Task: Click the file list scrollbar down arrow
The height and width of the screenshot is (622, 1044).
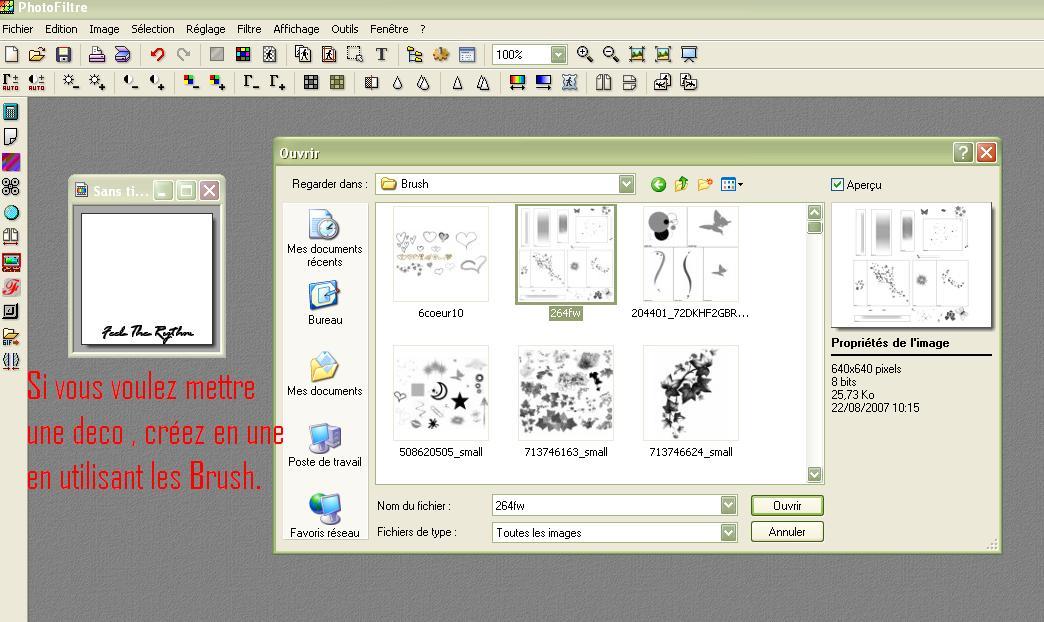Action: pyautogui.click(x=814, y=474)
